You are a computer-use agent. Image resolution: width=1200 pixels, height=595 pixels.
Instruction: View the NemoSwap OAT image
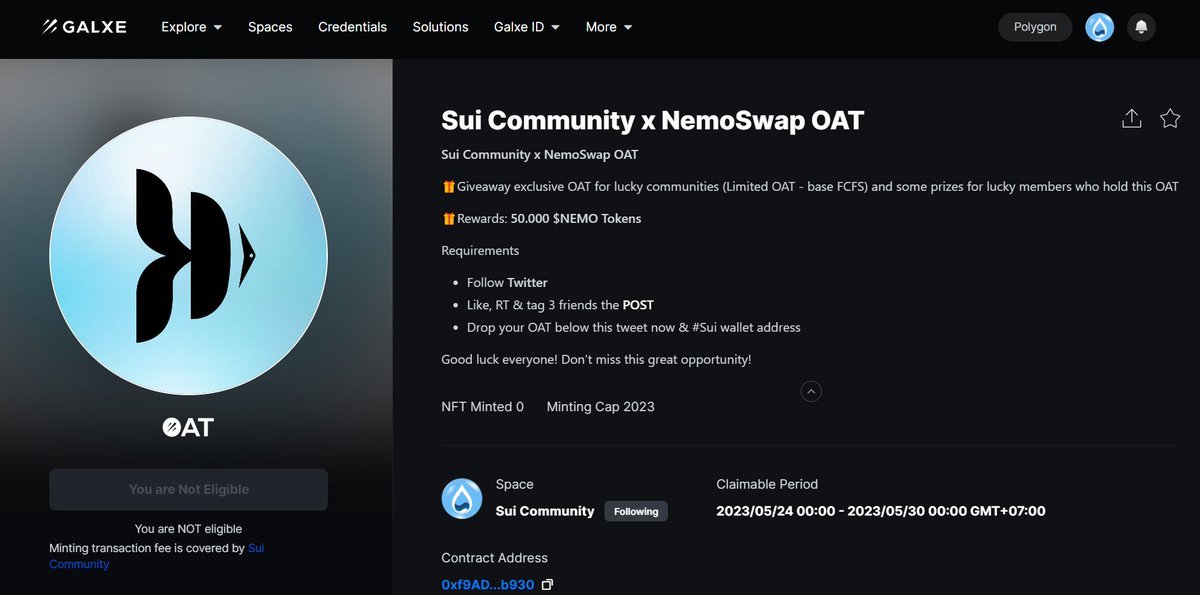pyautogui.click(x=188, y=256)
